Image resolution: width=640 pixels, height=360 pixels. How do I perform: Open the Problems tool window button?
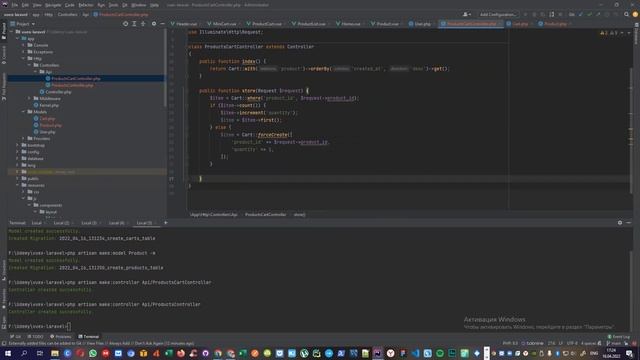60,337
